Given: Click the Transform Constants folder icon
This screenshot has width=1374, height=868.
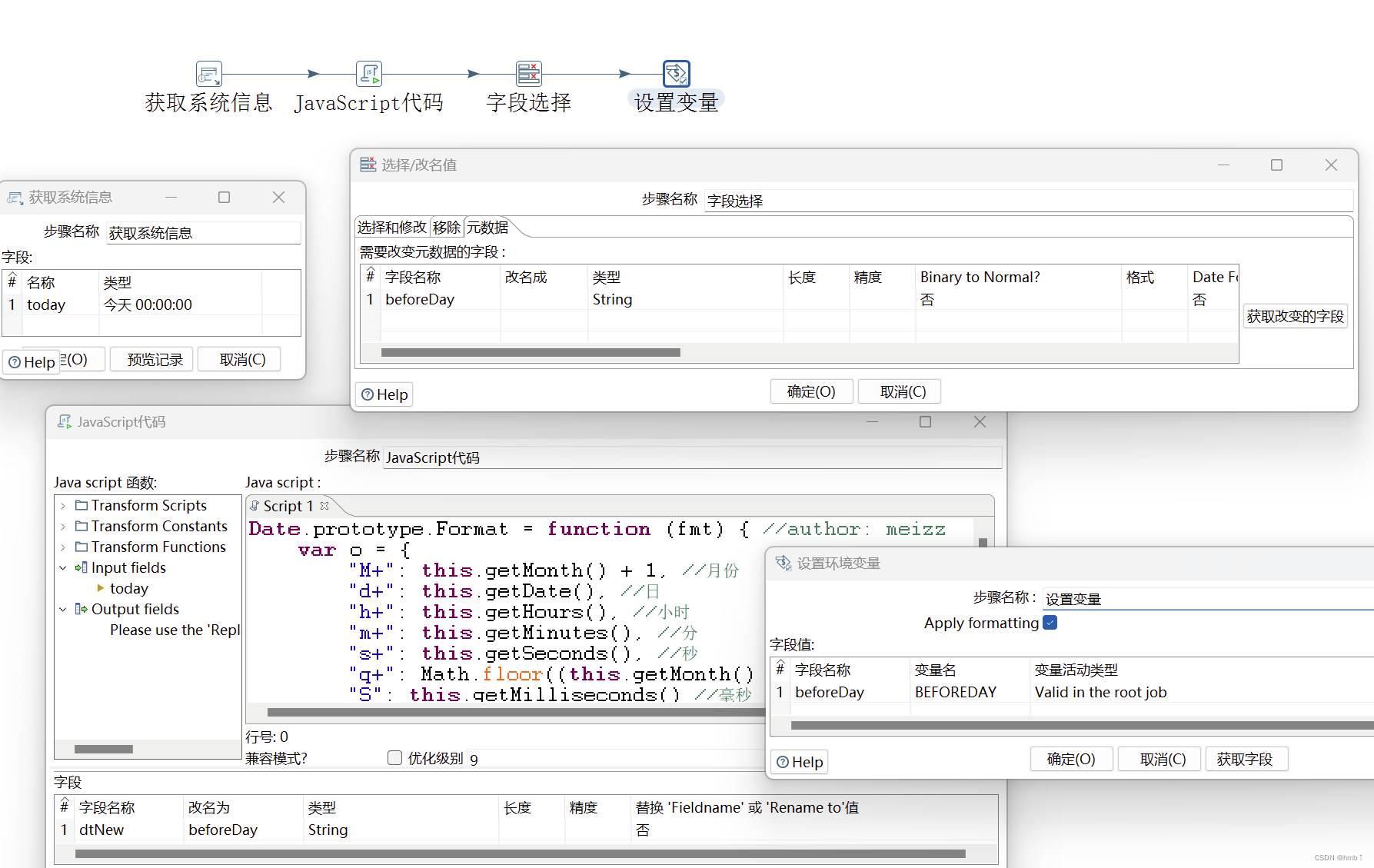Looking at the screenshot, I should pos(82,526).
